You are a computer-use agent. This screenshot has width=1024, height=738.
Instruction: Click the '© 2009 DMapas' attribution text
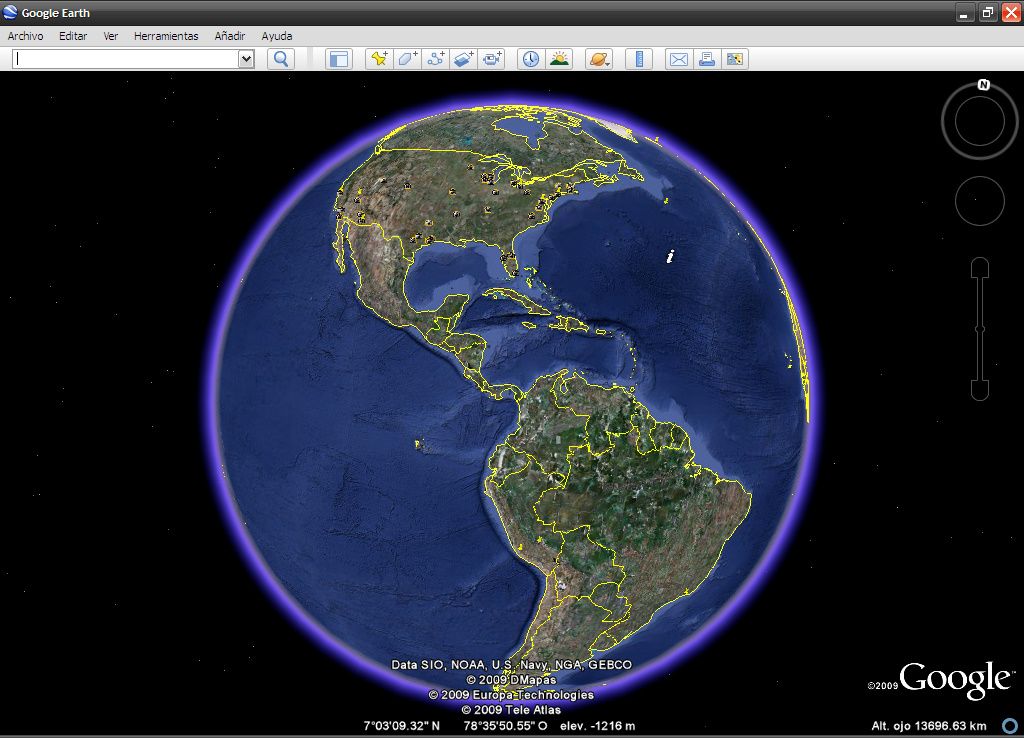511,680
